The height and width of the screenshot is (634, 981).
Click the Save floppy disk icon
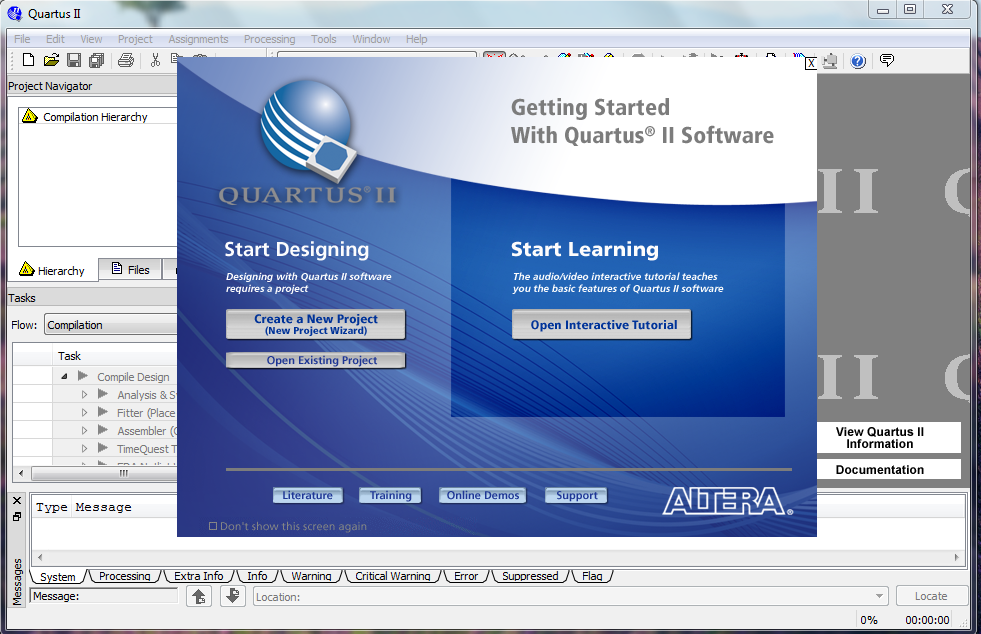[x=74, y=60]
